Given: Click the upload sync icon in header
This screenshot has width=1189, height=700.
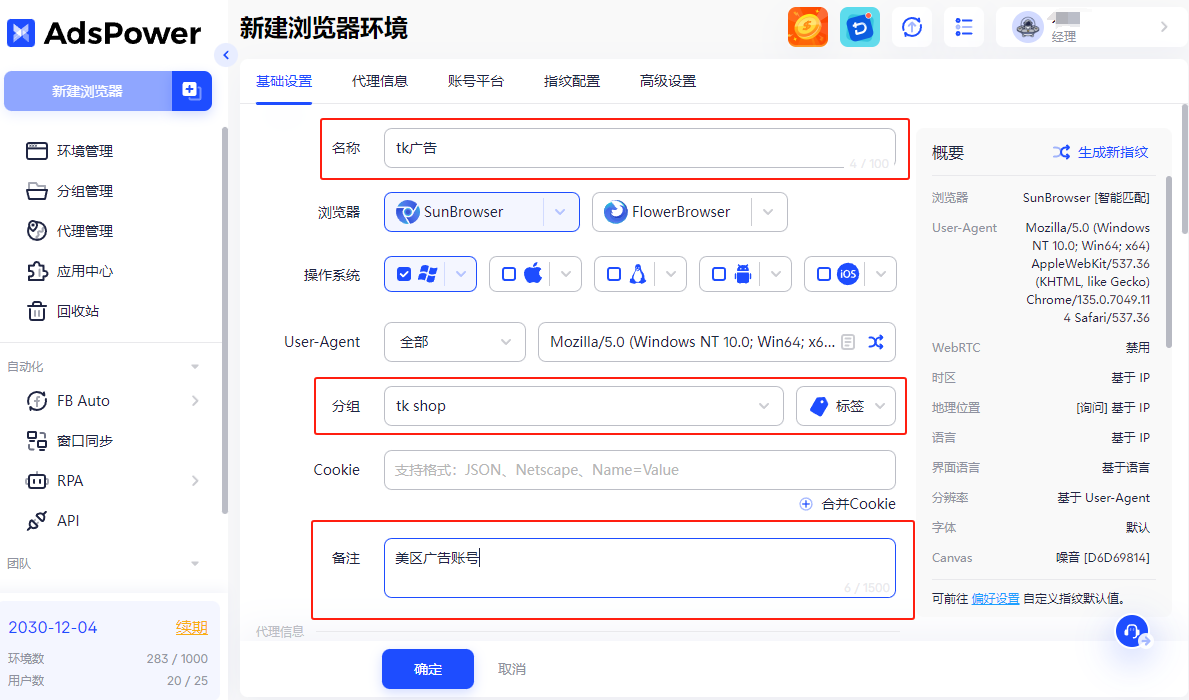Looking at the screenshot, I should pos(911,27).
